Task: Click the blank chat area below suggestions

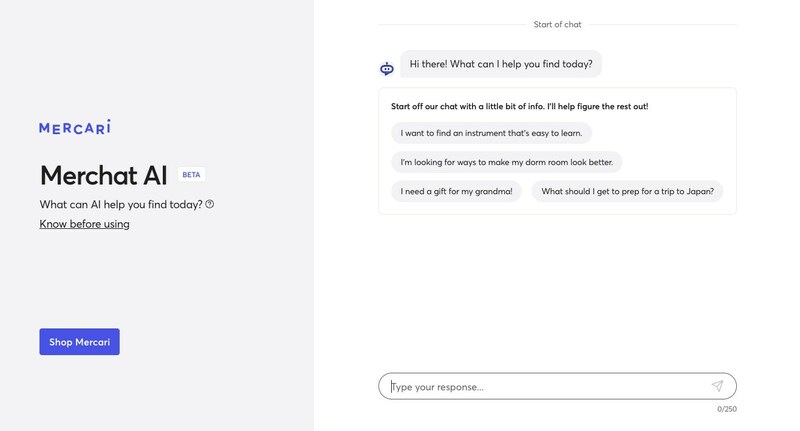Action: [x=557, y=290]
